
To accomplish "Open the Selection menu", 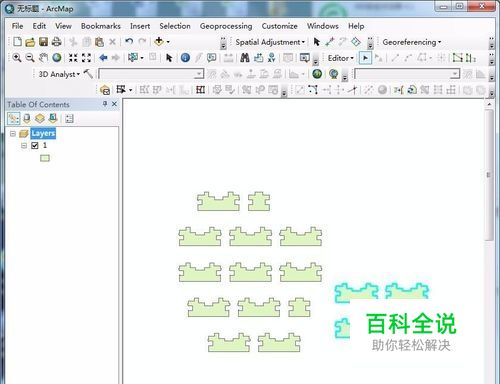I will coord(175,26).
